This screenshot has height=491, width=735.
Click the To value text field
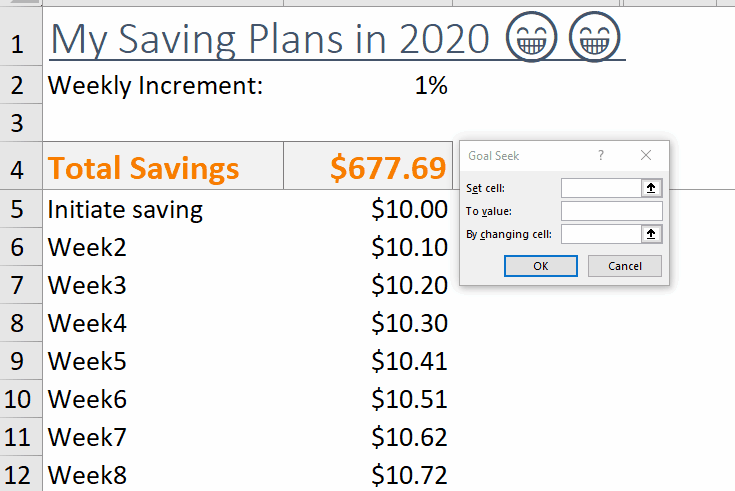[611, 211]
